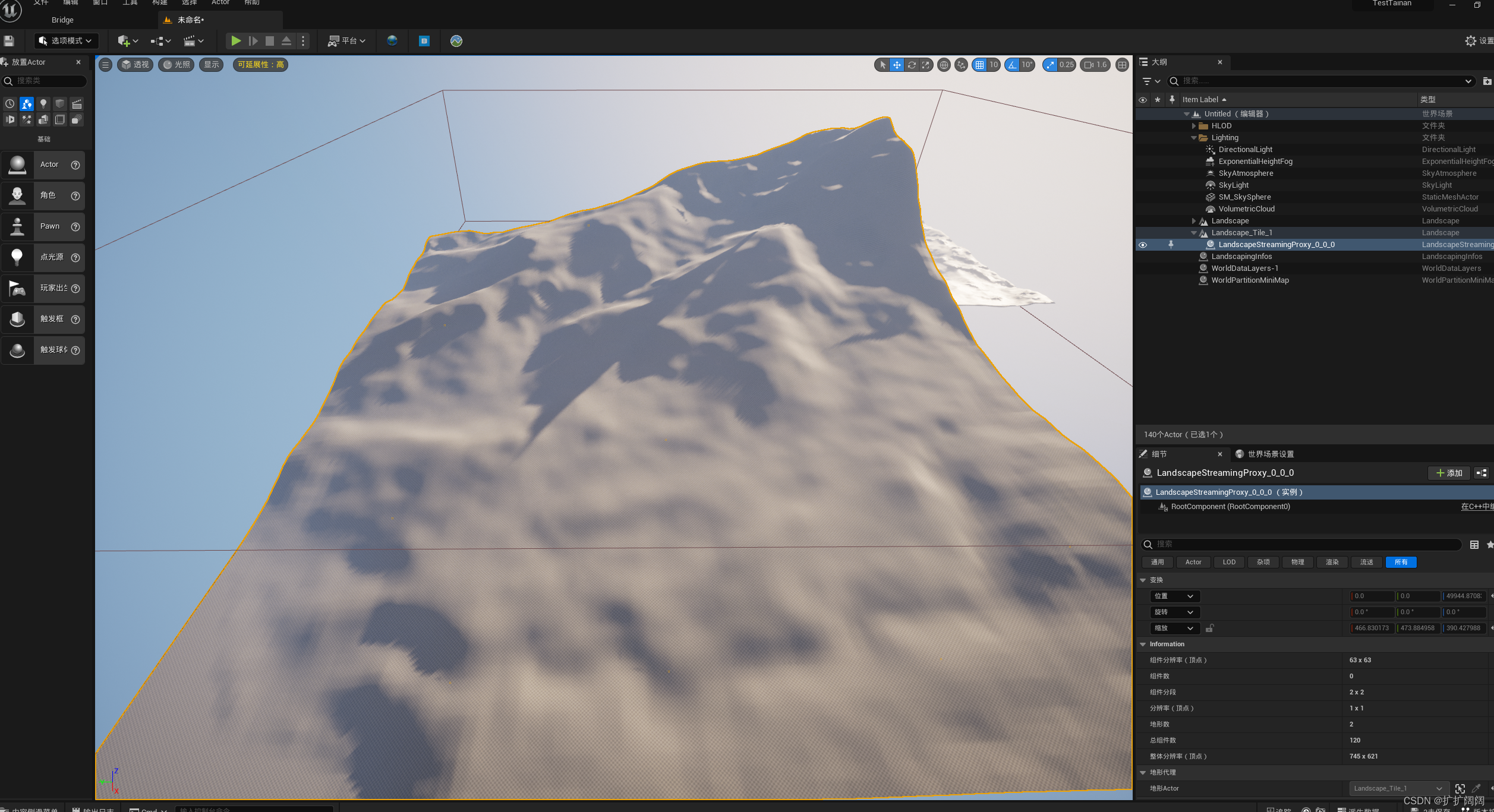Image resolution: width=1494 pixels, height=812 pixels.
Task: Toggle grid snapping on or off
Action: pyautogui.click(x=980, y=65)
